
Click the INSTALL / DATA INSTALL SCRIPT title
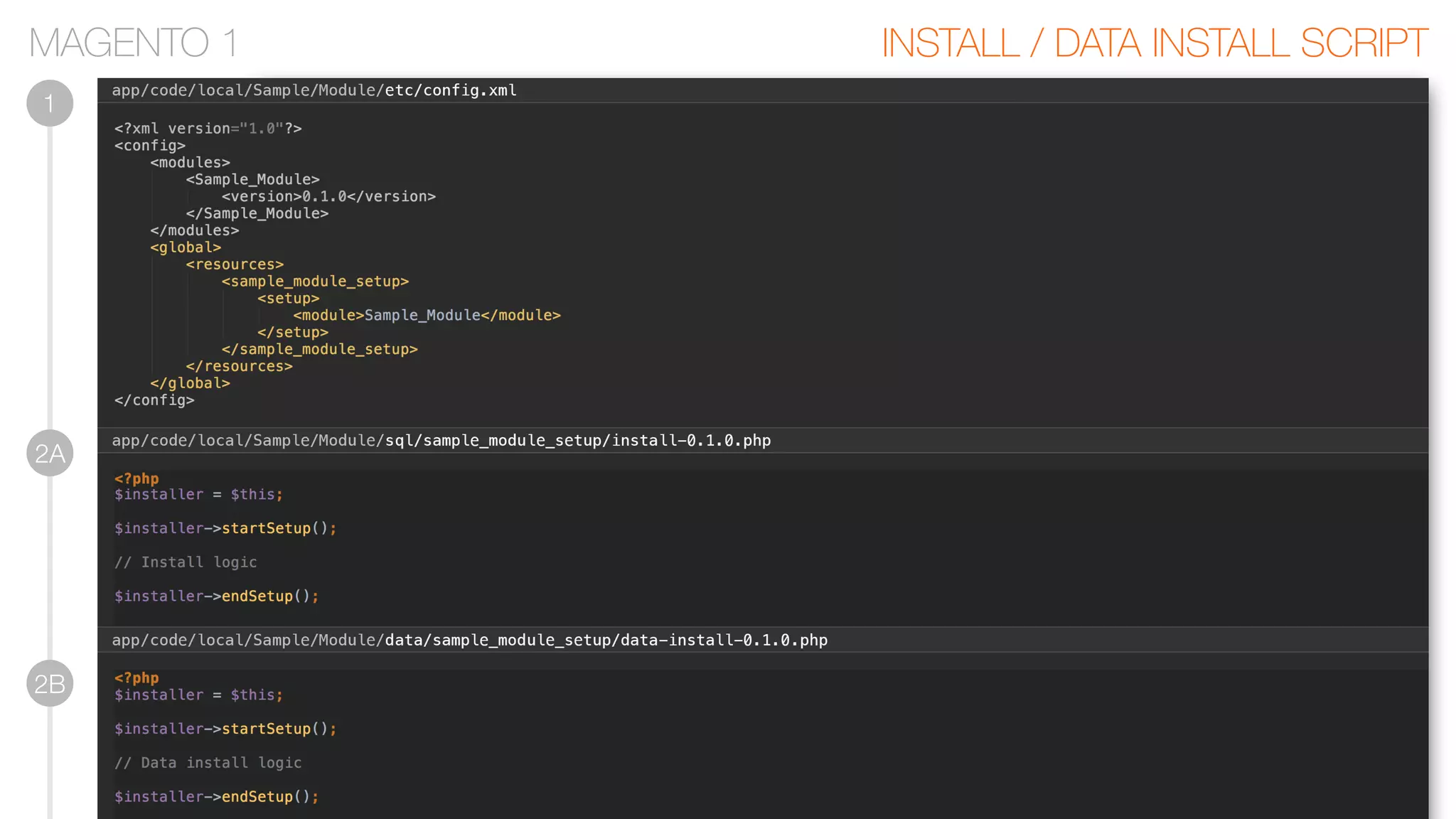click(1155, 43)
